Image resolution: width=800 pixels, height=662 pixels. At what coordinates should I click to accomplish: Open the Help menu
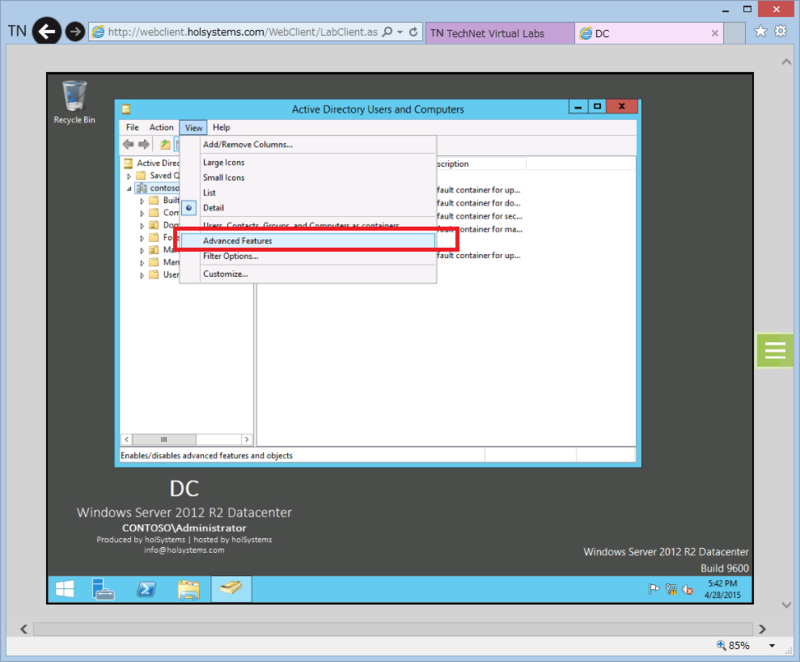(x=221, y=128)
